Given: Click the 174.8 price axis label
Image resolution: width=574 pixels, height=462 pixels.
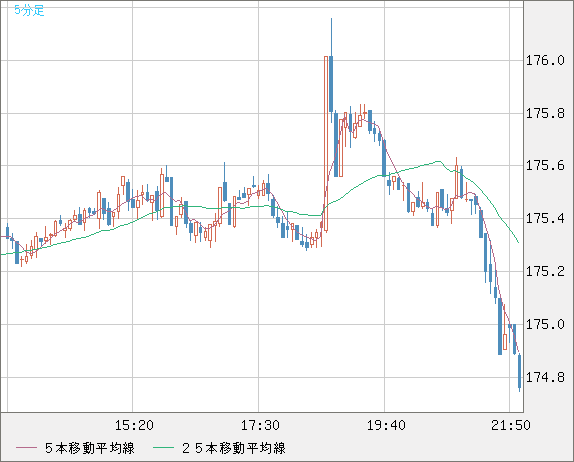Looking at the screenshot, I should pos(545,377).
